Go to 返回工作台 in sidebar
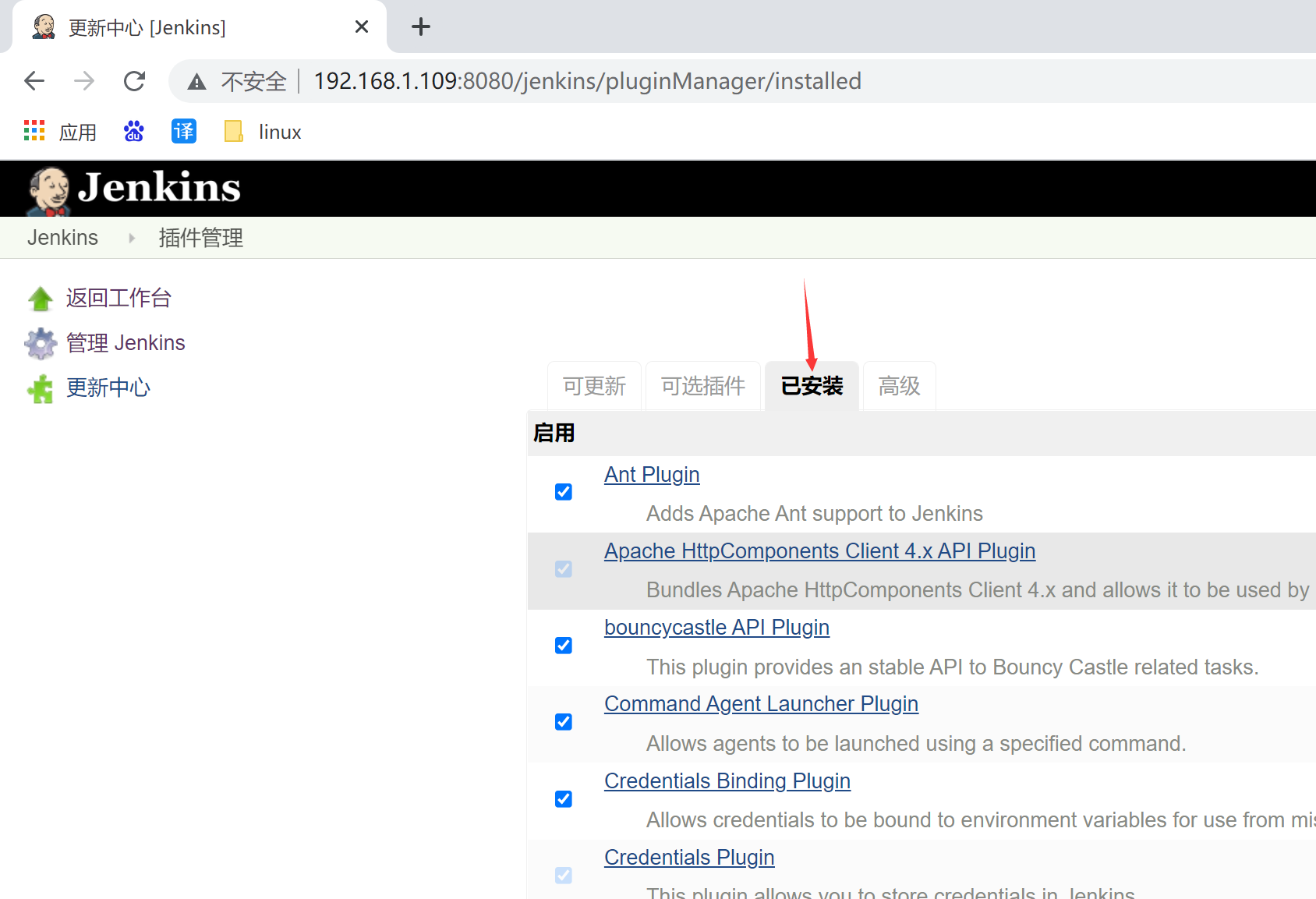The width and height of the screenshot is (1316, 899). click(x=119, y=298)
